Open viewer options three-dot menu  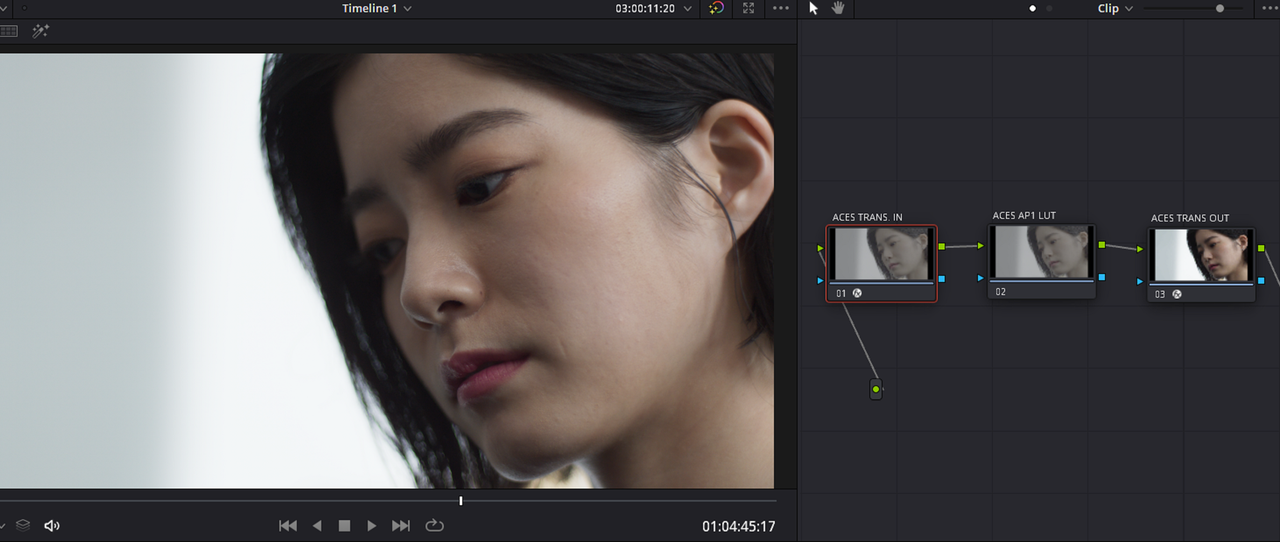coord(781,8)
